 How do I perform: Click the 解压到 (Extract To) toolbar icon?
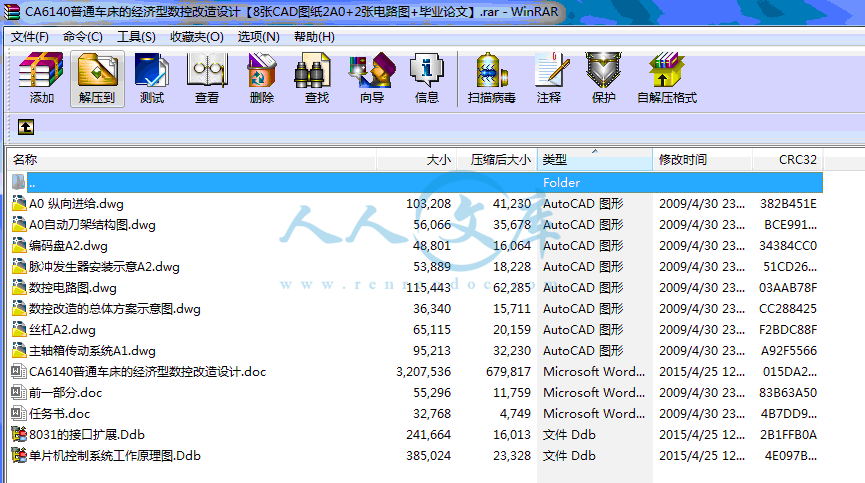[97, 71]
